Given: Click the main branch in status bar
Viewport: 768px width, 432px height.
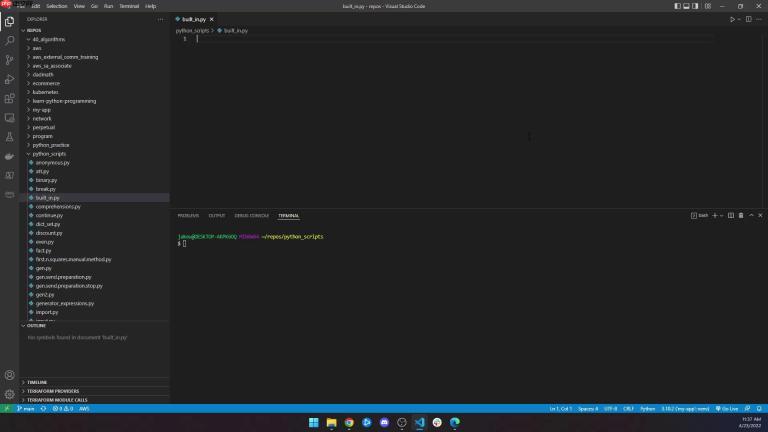Looking at the screenshot, I should [26, 408].
